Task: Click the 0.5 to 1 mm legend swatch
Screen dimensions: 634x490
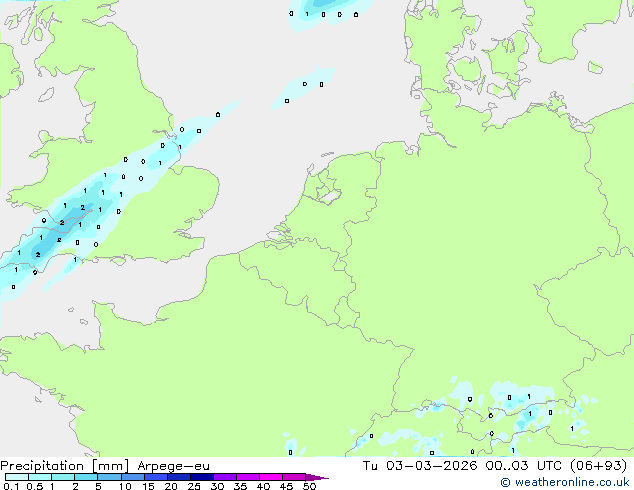Action: pyautogui.click(x=40, y=477)
